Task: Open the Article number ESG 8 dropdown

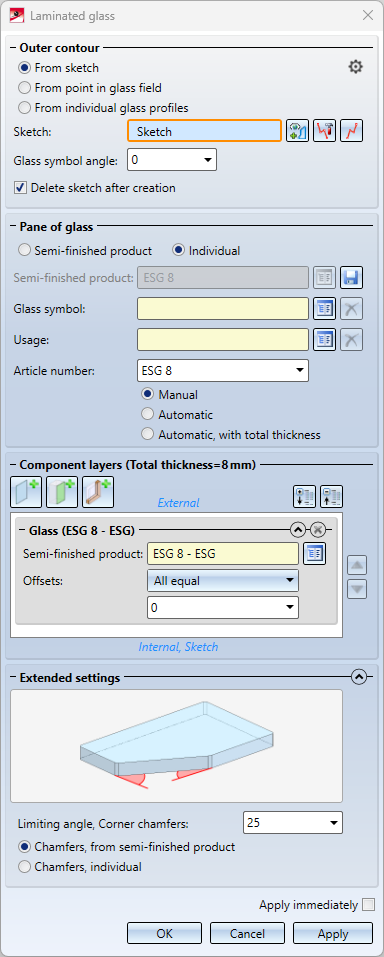Action: (x=223, y=370)
